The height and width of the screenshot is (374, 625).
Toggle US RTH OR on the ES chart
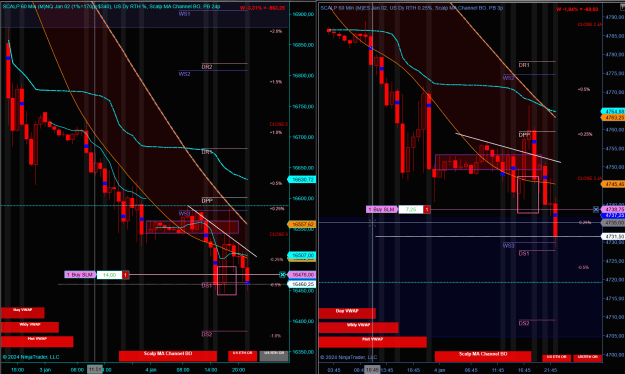[588, 358]
